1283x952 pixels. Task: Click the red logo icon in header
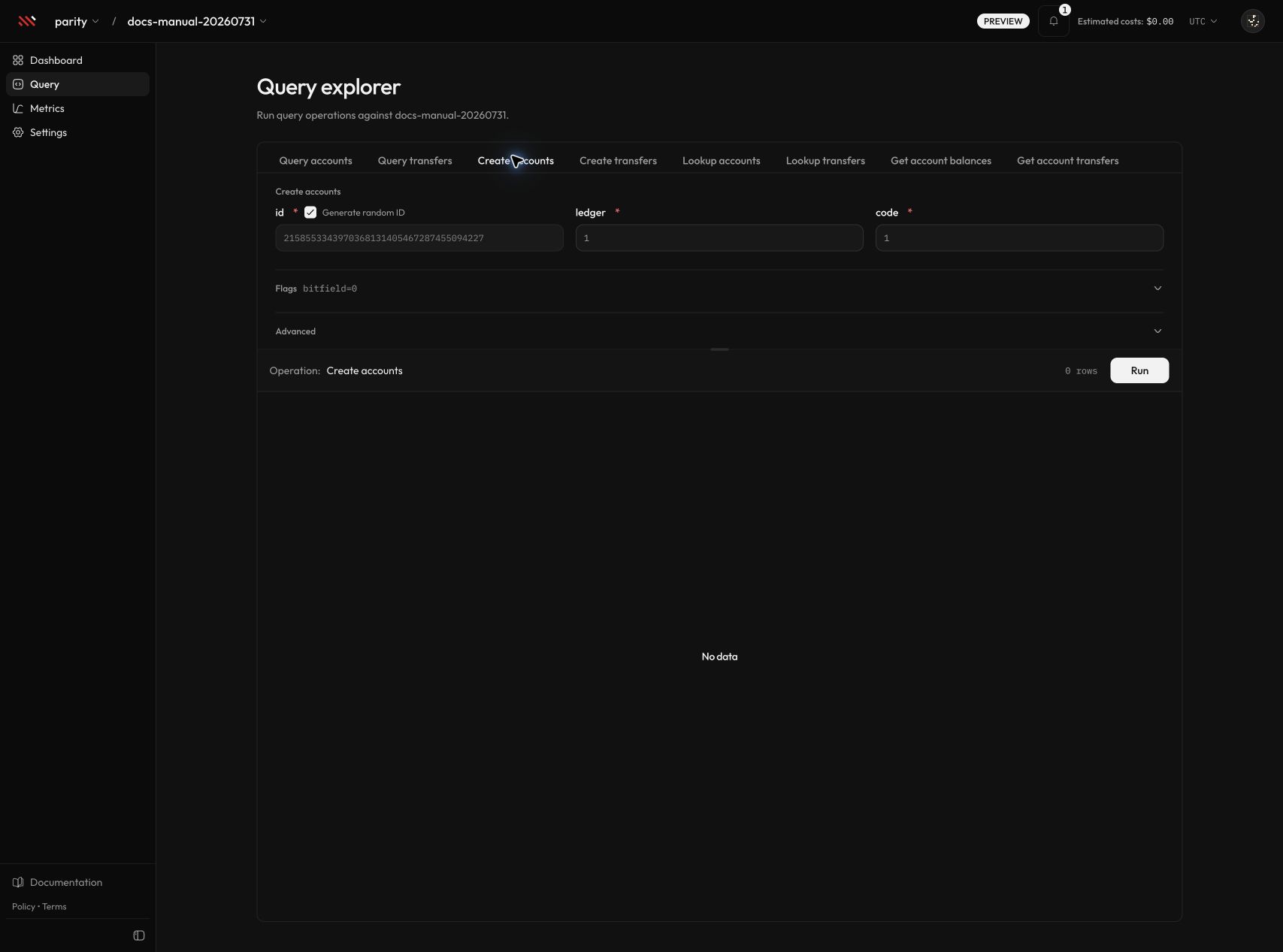pos(27,21)
